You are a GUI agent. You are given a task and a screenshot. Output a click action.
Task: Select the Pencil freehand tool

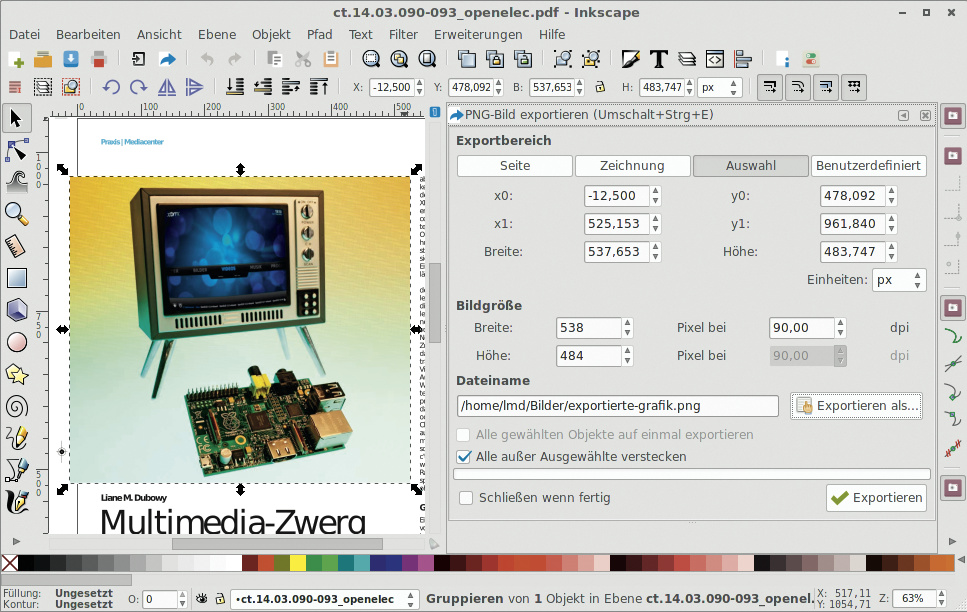(17, 438)
